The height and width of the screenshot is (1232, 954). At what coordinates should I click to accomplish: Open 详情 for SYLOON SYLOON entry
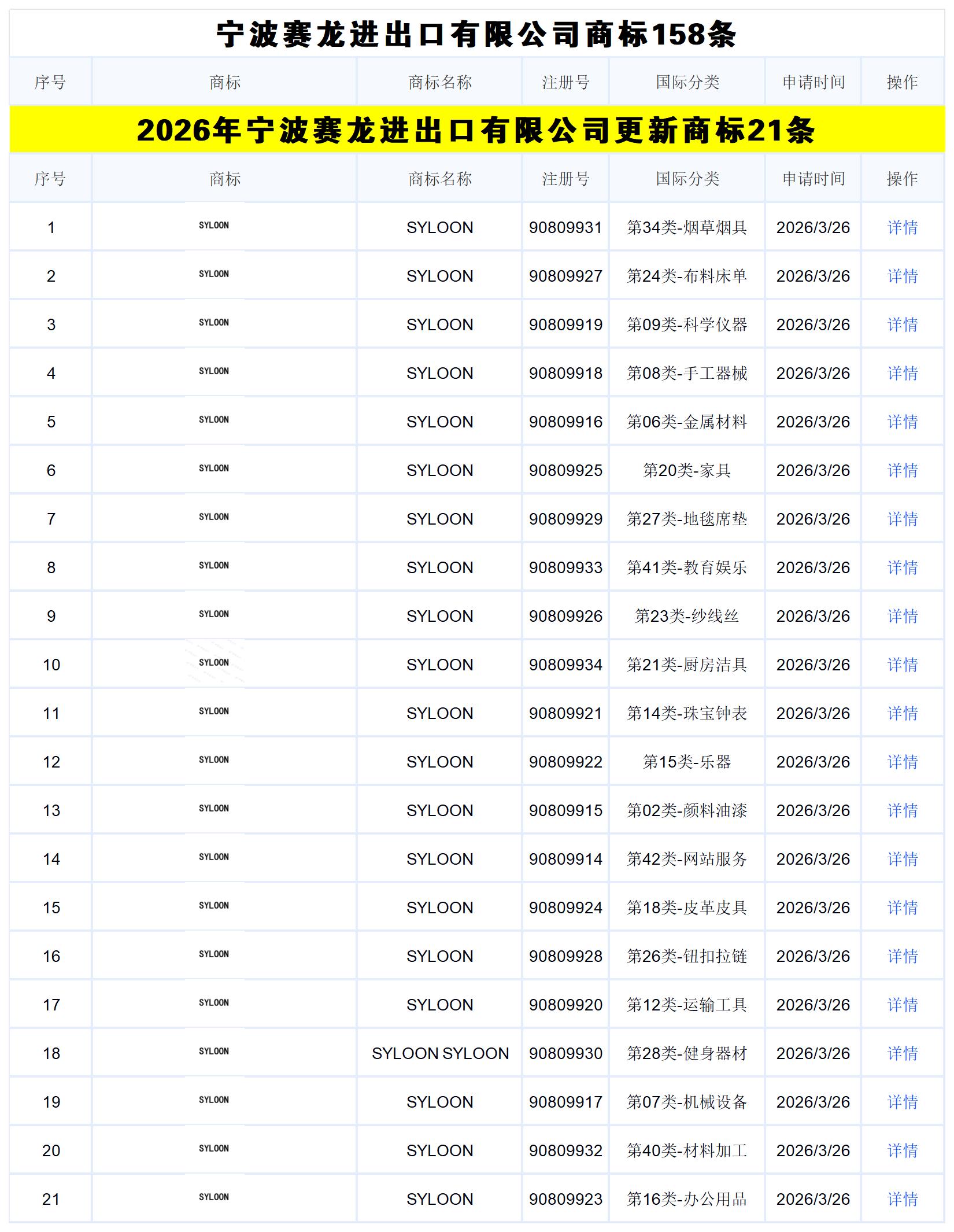click(x=902, y=1053)
